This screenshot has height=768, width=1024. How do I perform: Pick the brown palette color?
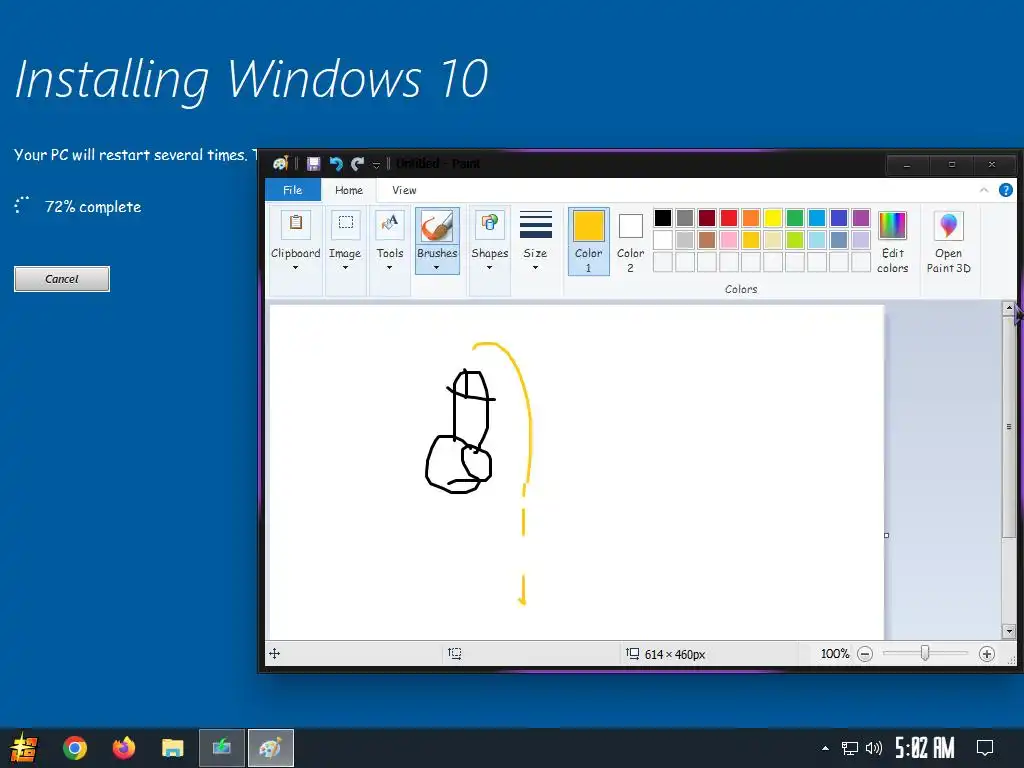(x=707, y=240)
